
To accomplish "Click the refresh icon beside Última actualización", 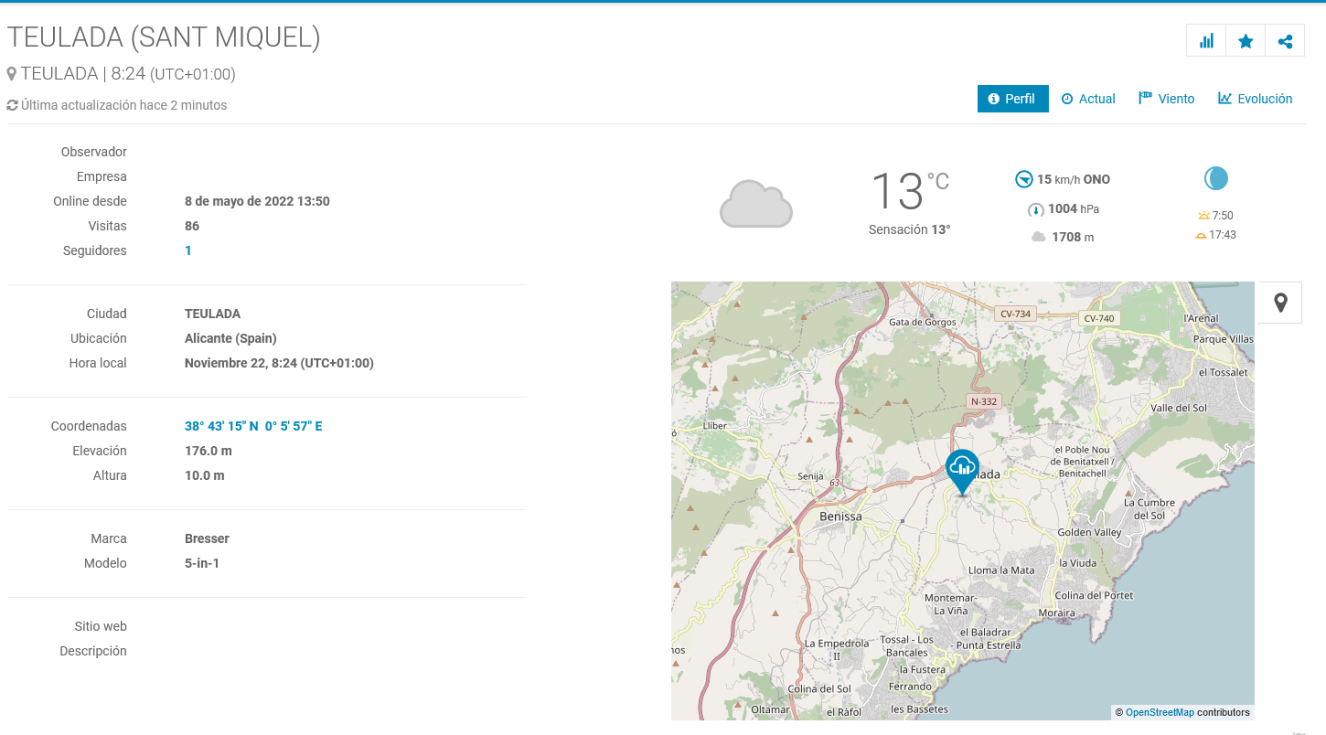I will (12, 105).
